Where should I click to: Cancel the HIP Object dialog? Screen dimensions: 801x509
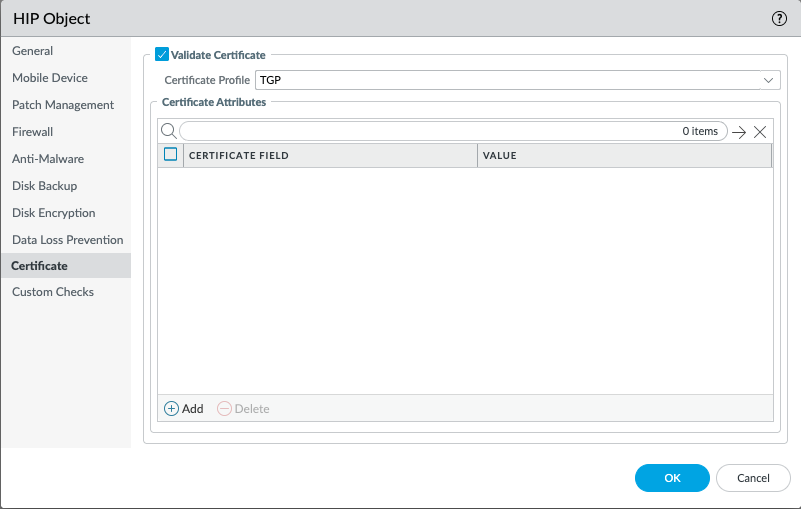point(753,478)
